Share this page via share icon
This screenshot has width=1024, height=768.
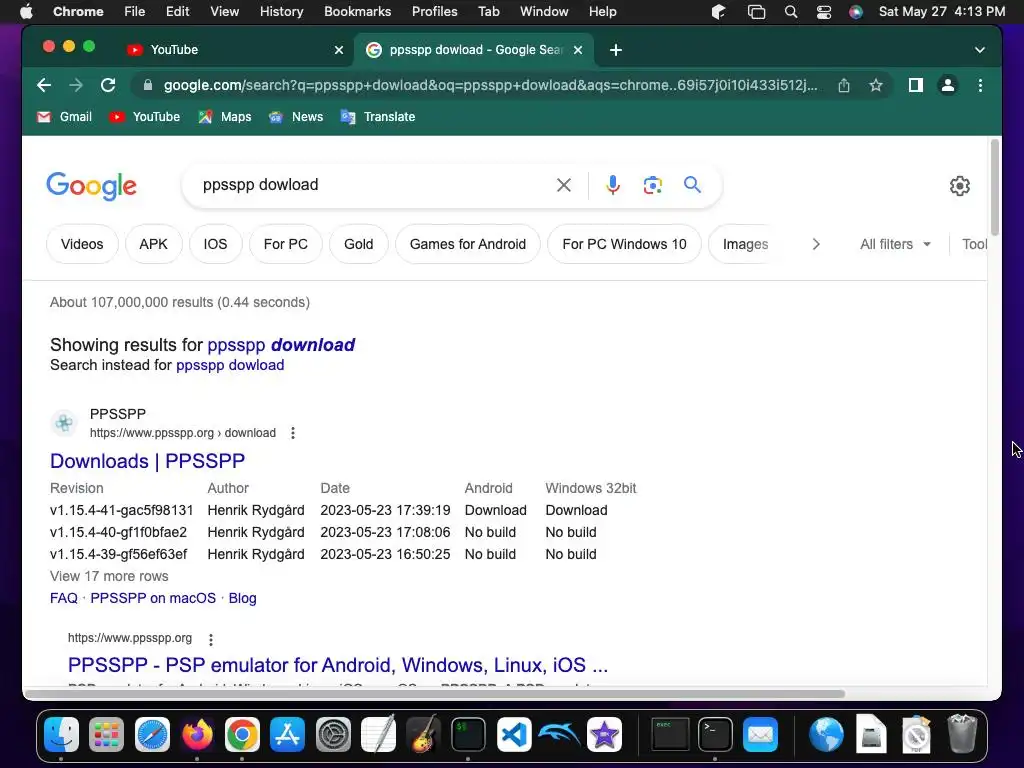click(844, 85)
